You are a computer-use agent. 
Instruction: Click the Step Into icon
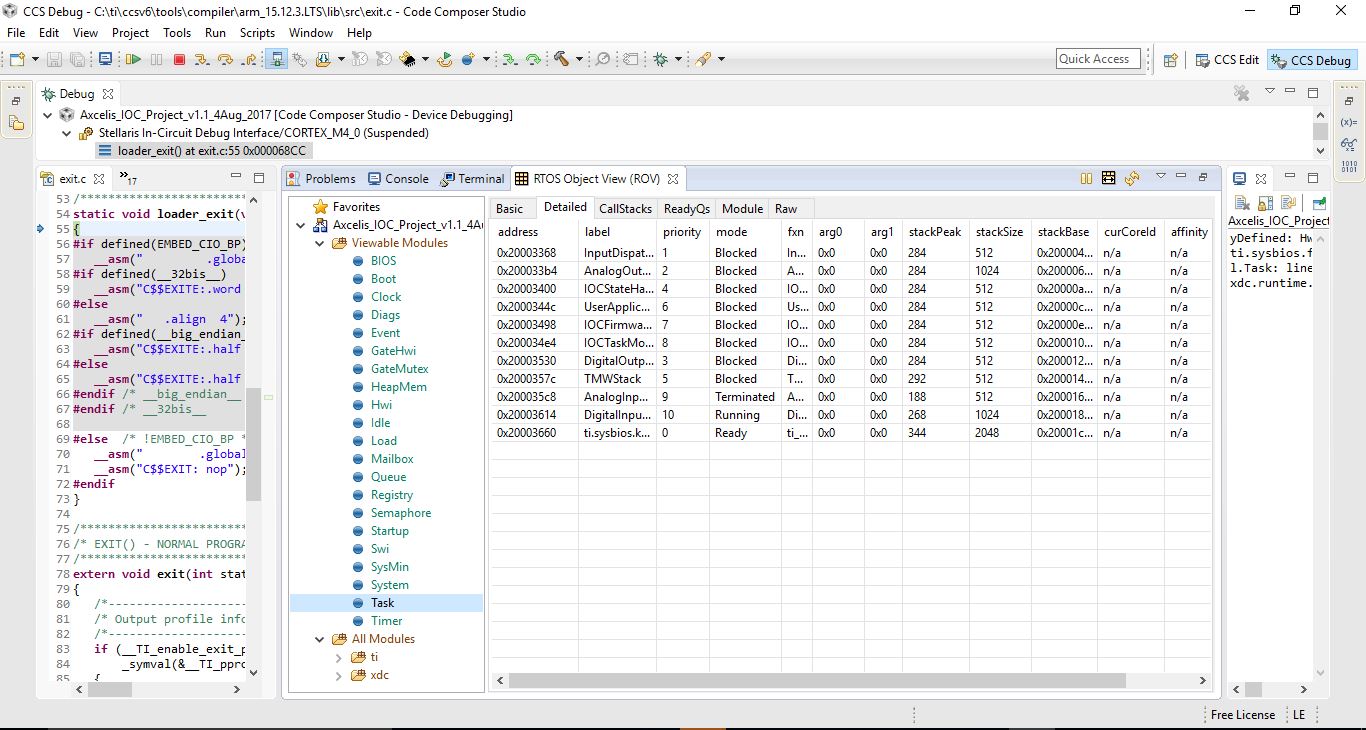click(202, 59)
